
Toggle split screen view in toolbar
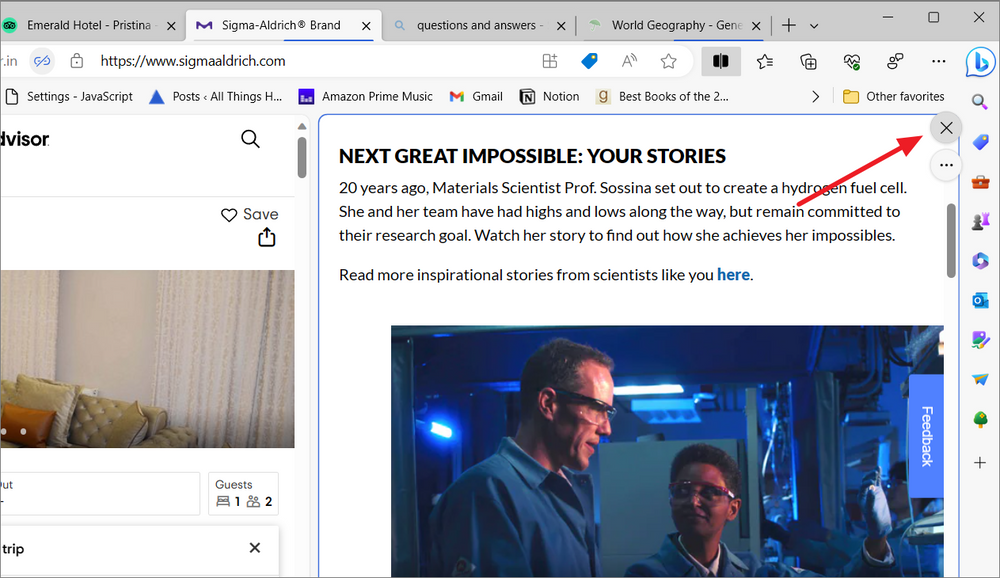(721, 61)
